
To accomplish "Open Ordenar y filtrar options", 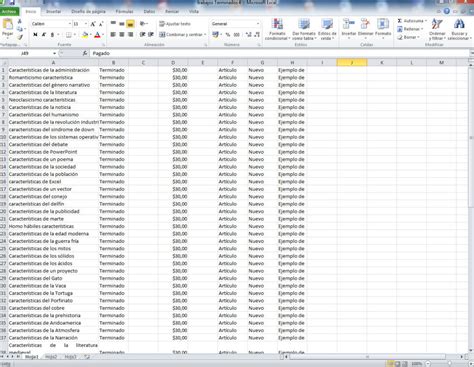I will [437, 30].
